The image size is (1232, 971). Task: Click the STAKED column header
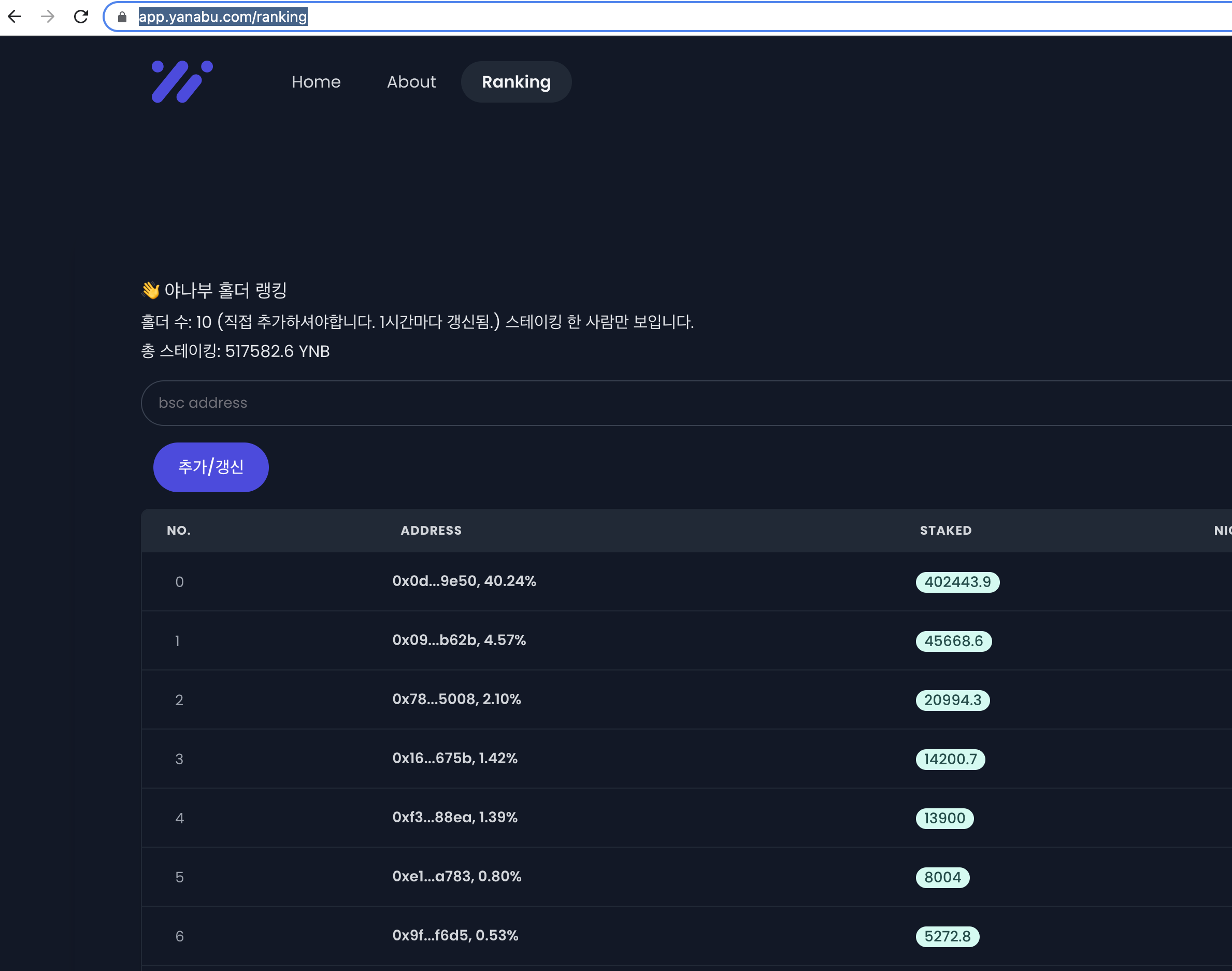point(946,530)
